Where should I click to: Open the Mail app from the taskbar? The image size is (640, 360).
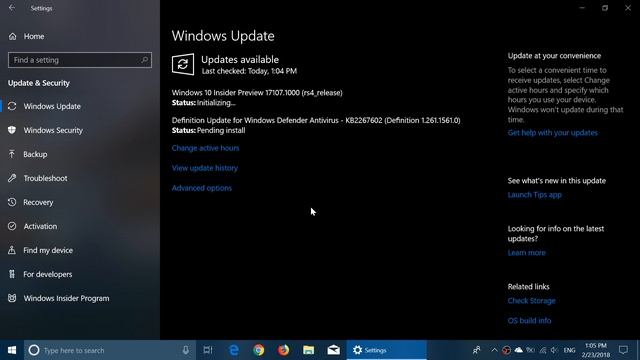[333, 350]
